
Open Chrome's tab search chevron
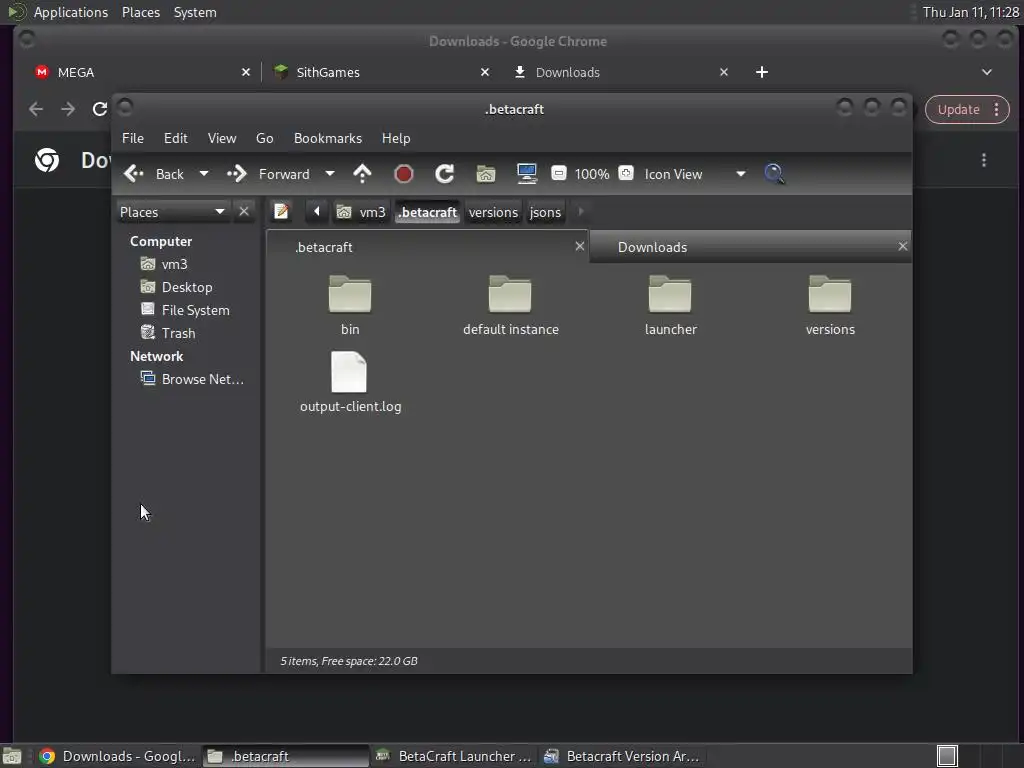[x=987, y=72]
